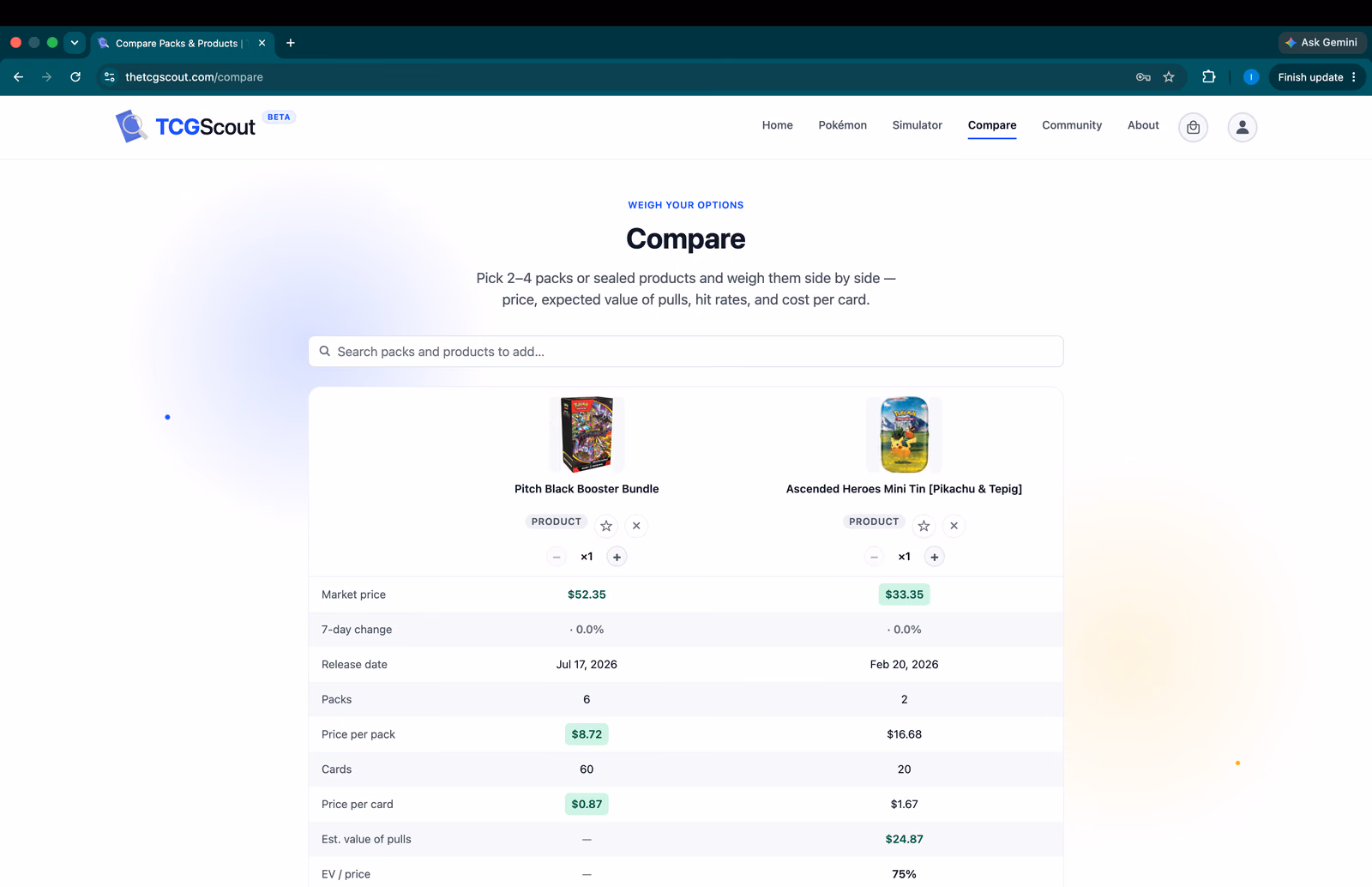The width and height of the screenshot is (1372, 887).
Task: Click the TCGScout logo
Action: [186, 126]
